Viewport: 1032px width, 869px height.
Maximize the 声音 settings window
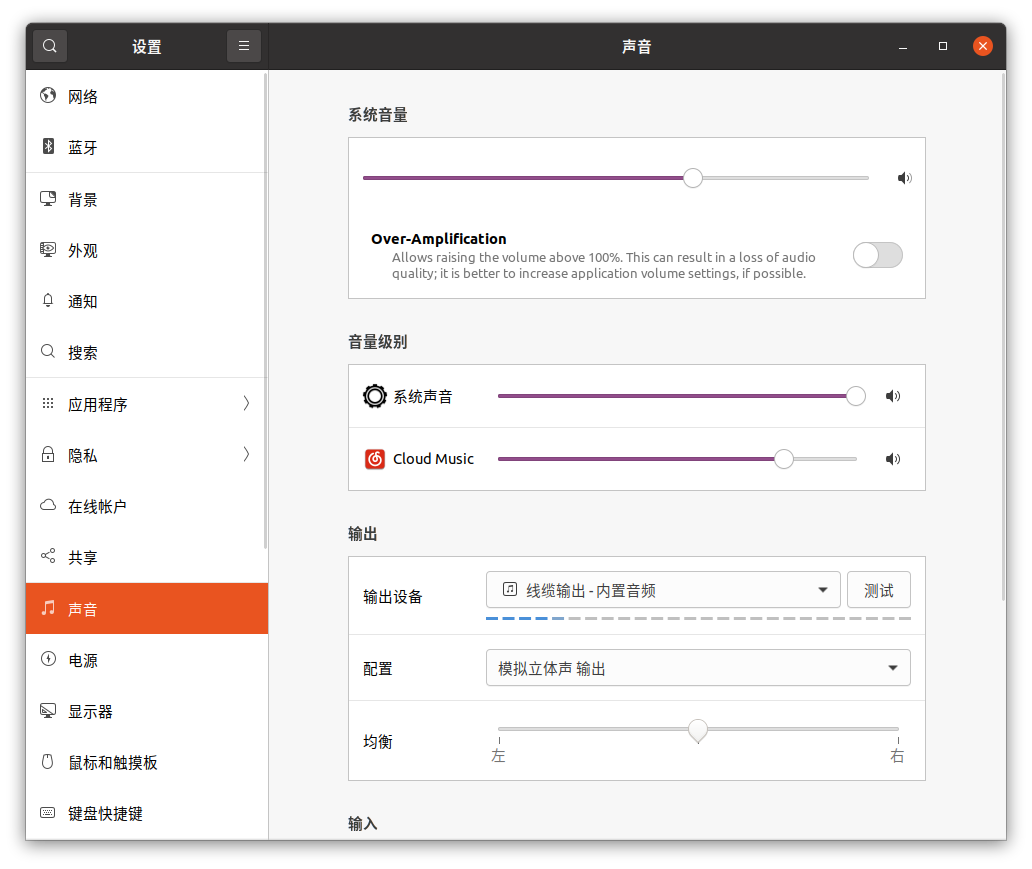942,46
